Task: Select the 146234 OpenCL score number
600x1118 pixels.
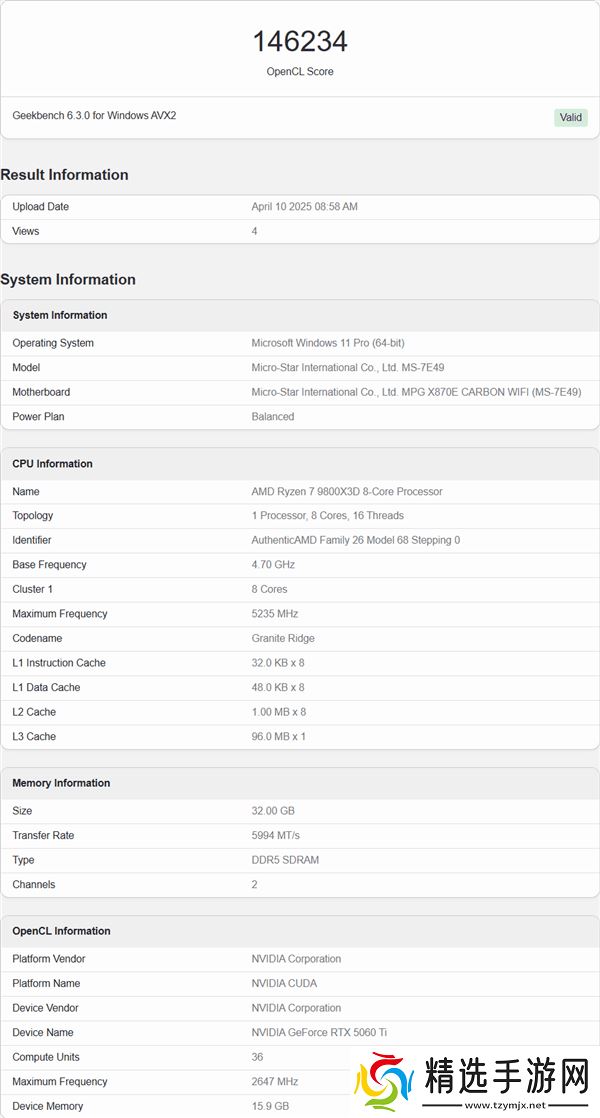Action: coord(300,41)
